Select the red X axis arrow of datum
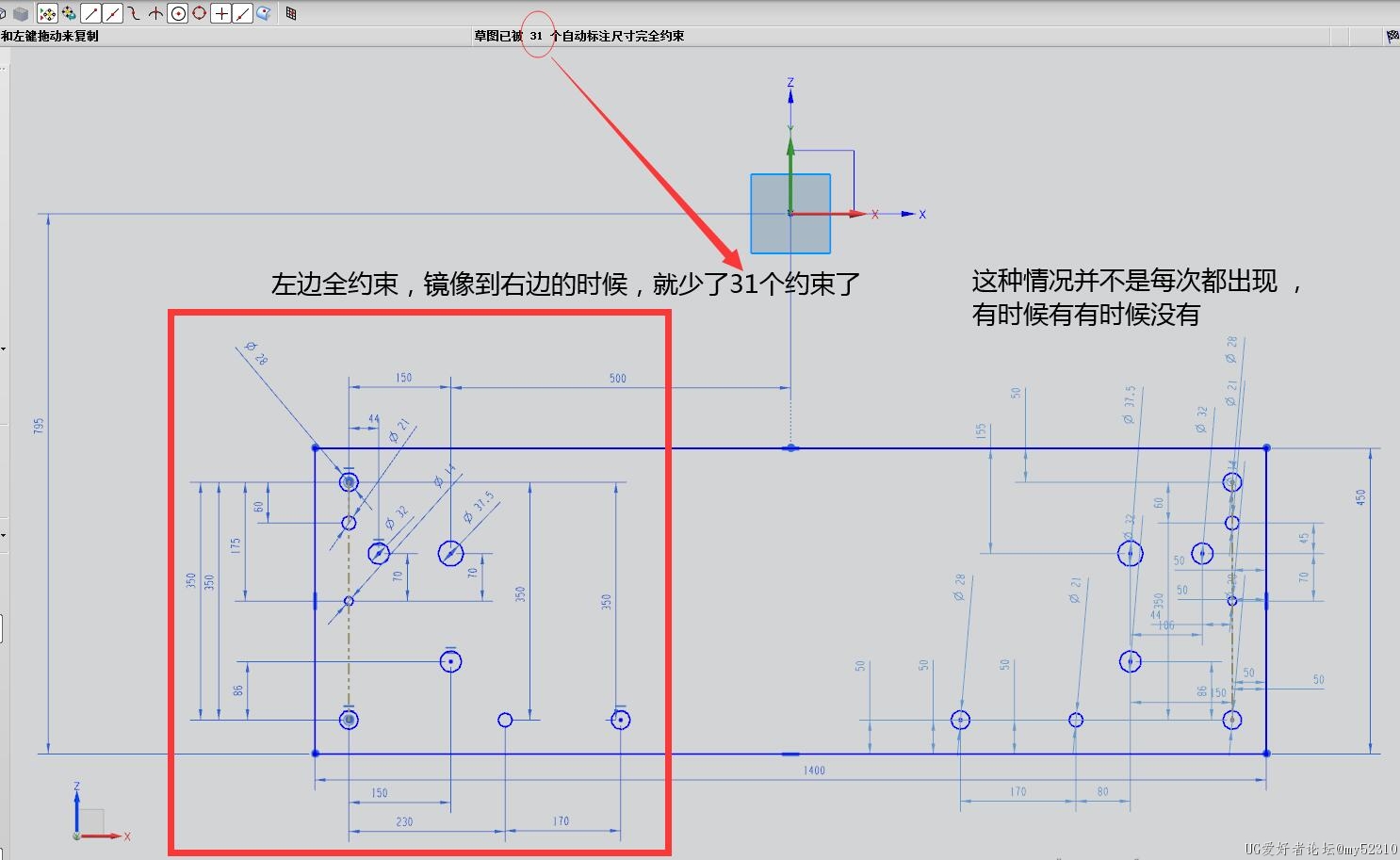1400x860 pixels. pos(827,214)
